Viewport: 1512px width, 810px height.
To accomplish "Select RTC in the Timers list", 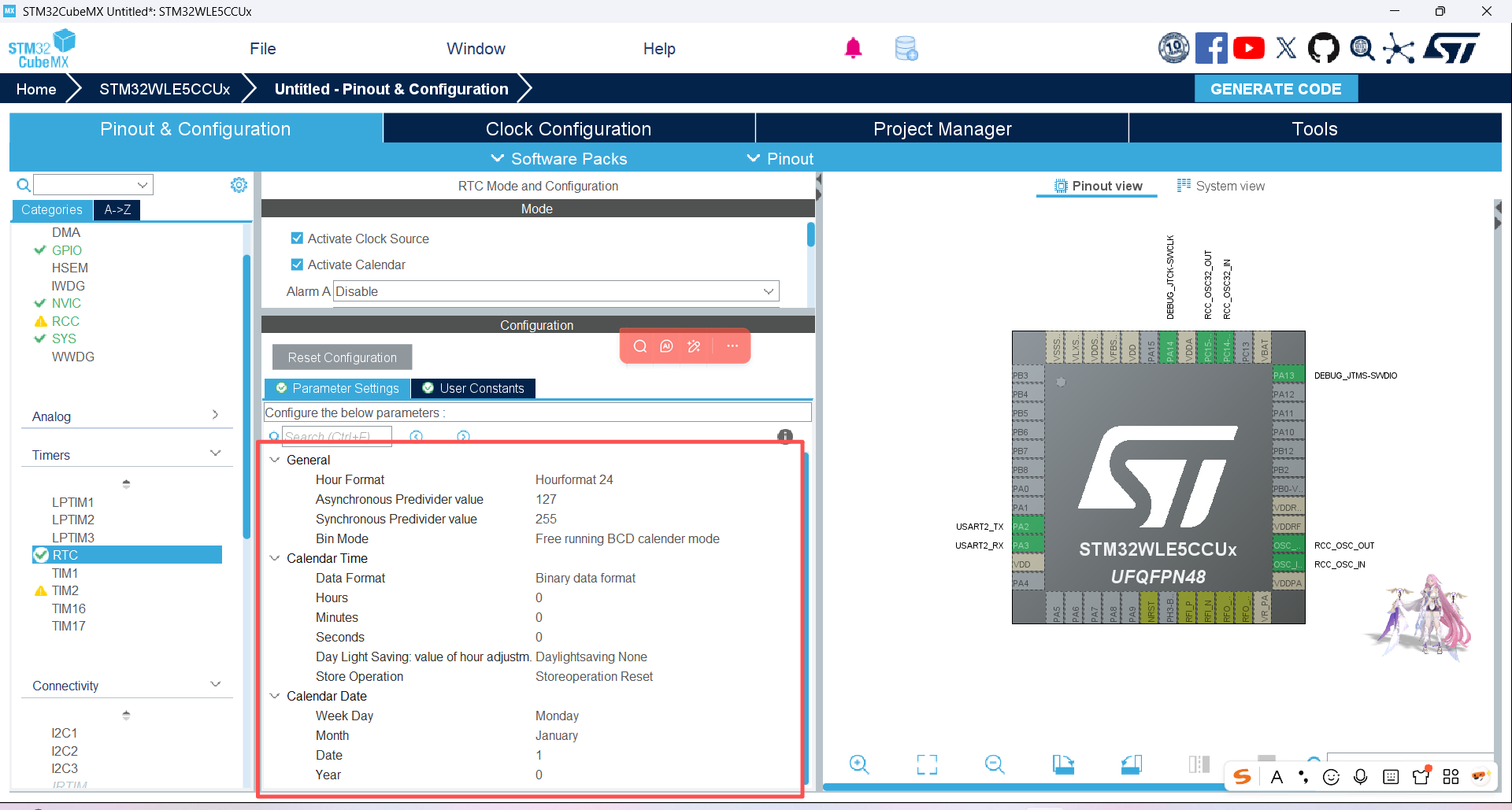I will pyautogui.click(x=128, y=555).
